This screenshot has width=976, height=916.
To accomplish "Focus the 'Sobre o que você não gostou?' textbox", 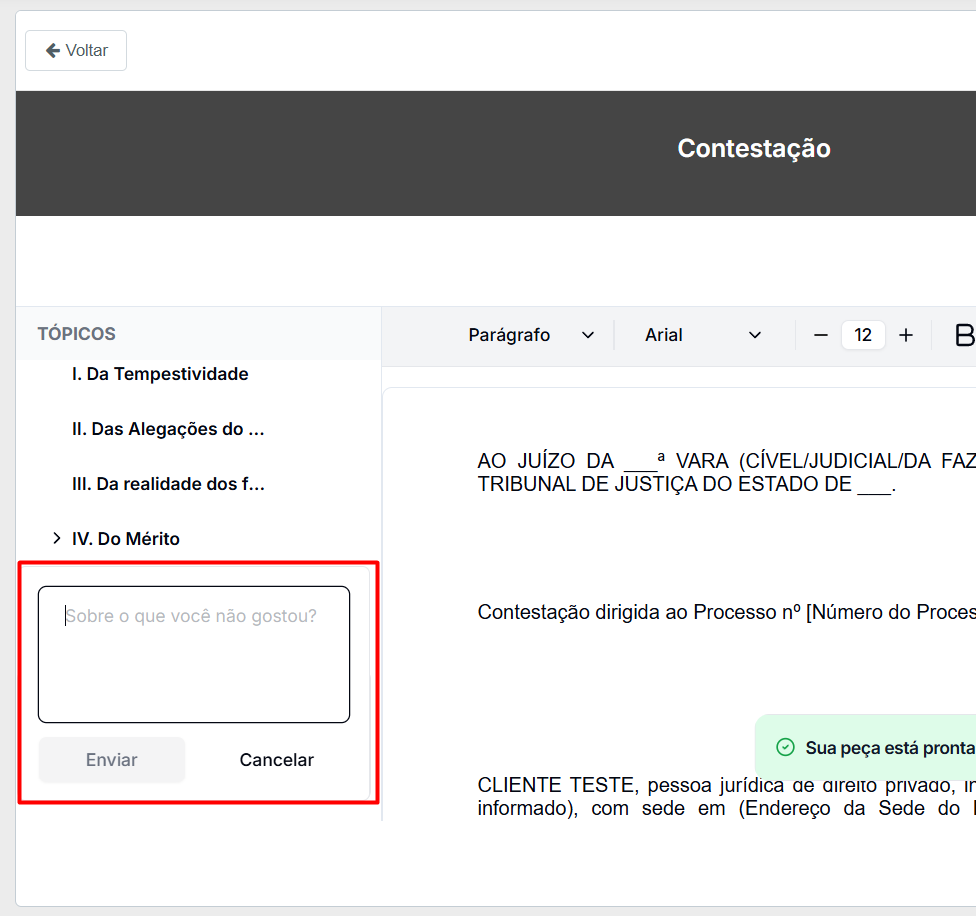I will pos(194,654).
